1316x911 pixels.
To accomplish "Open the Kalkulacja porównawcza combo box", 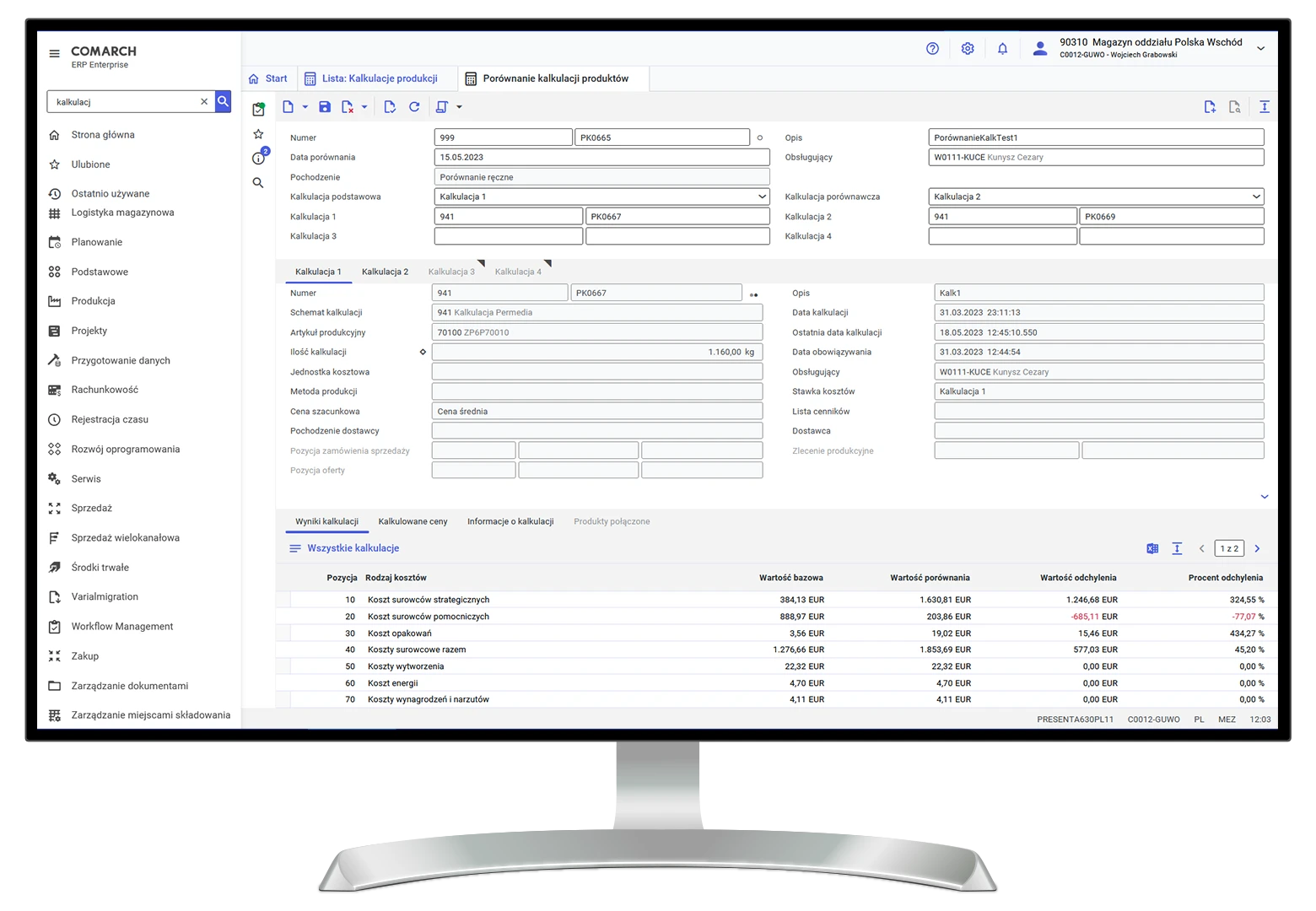I will [x=1096, y=197].
